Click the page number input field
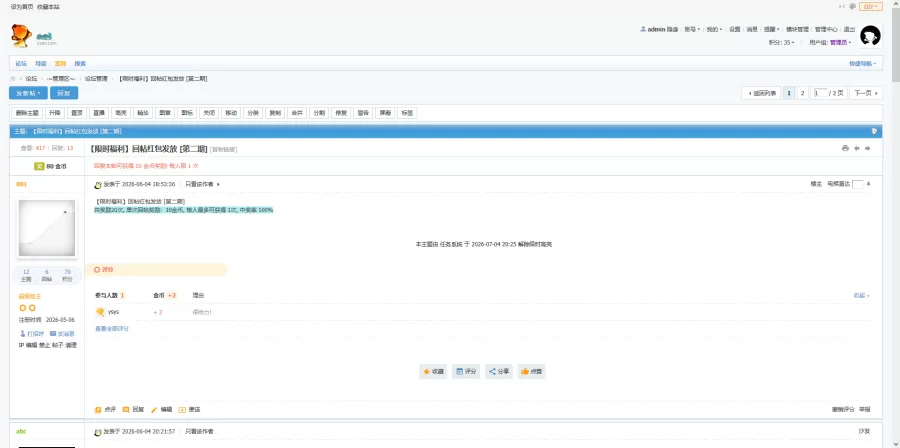The width and height of the screenshot is (900, 448). pos(820,93)
